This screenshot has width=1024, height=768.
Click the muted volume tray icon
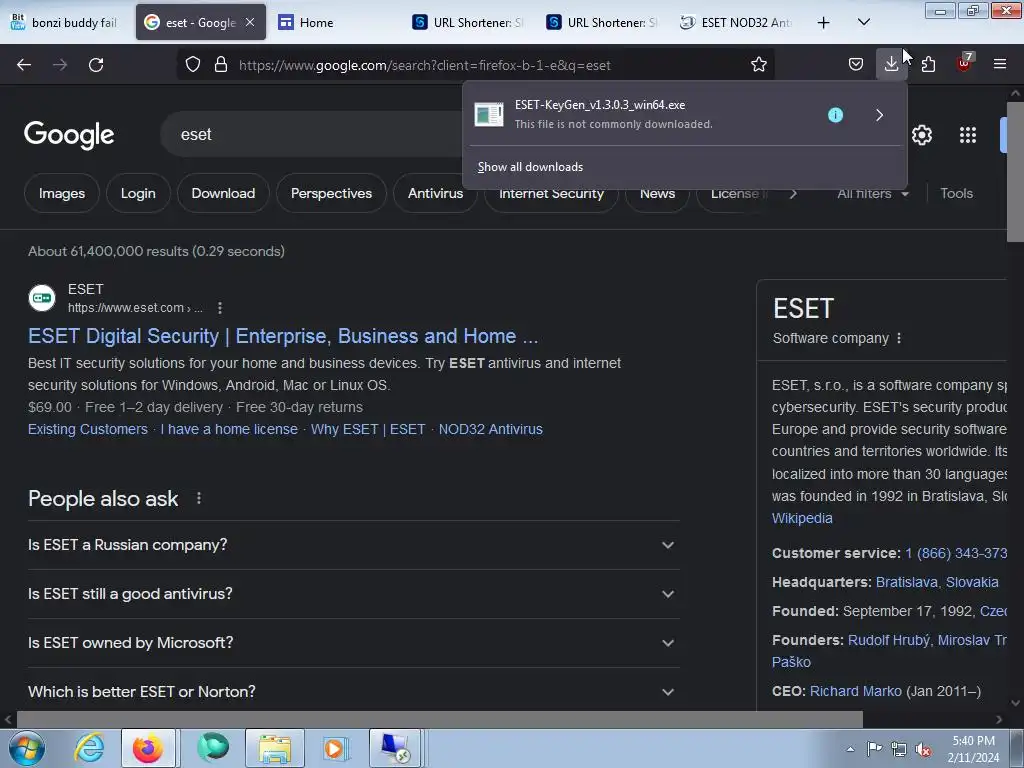point(923,750)
